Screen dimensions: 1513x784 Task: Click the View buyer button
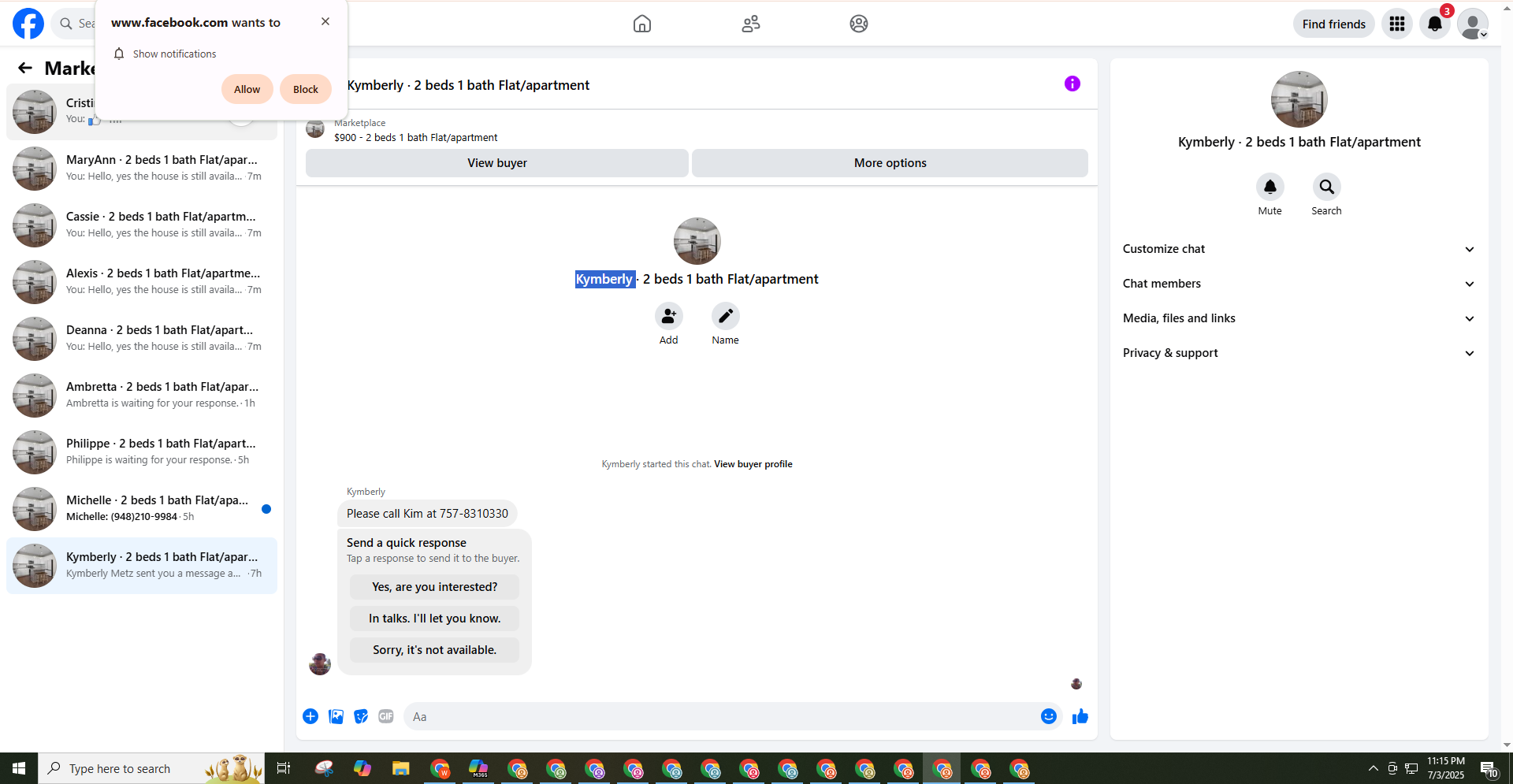point(497,163)
